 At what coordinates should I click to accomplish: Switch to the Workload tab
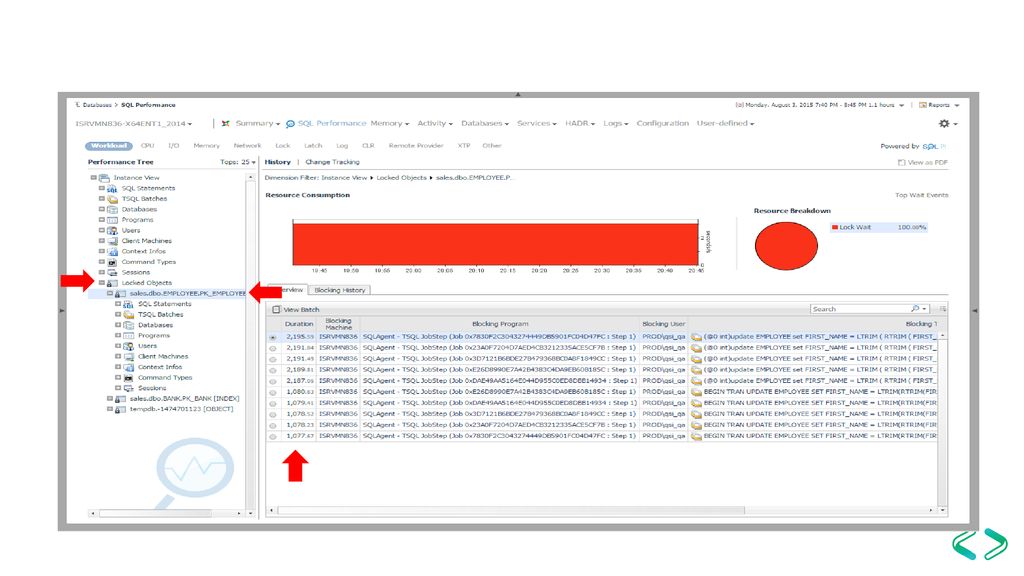tap(108, 146)
